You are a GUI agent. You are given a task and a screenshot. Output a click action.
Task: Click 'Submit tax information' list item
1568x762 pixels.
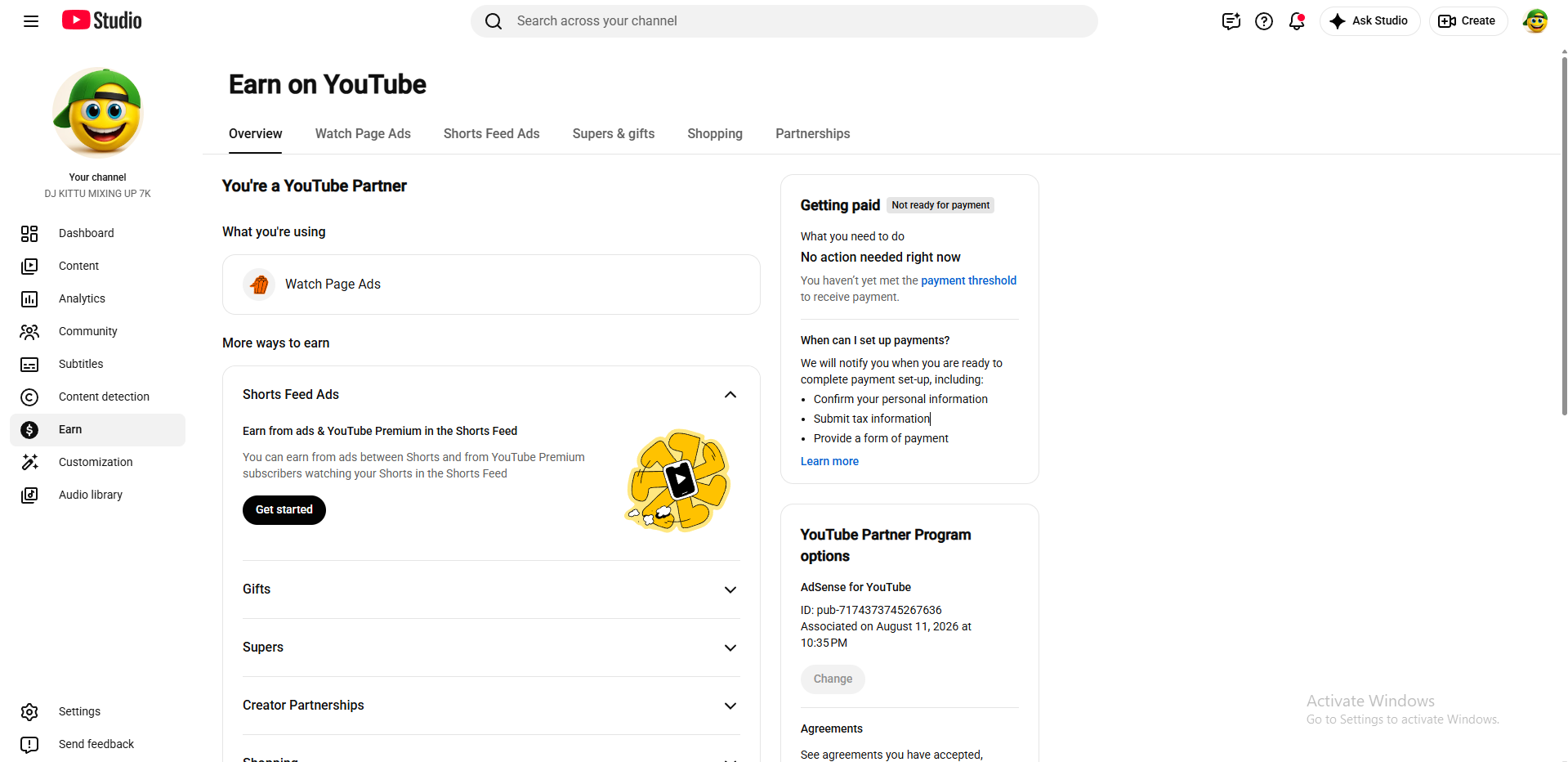[872, 419]
